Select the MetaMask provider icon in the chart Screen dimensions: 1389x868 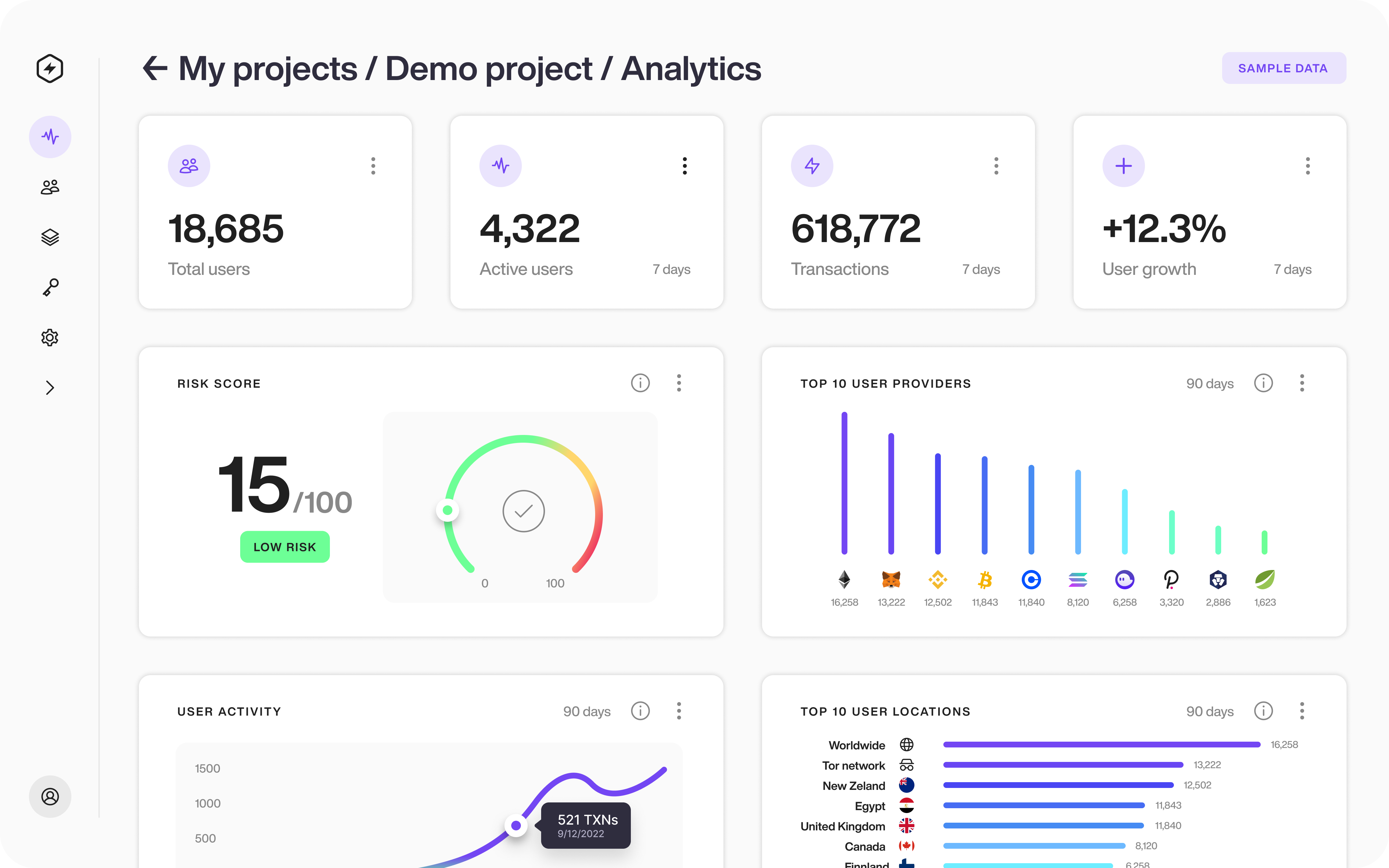point(891,580)
